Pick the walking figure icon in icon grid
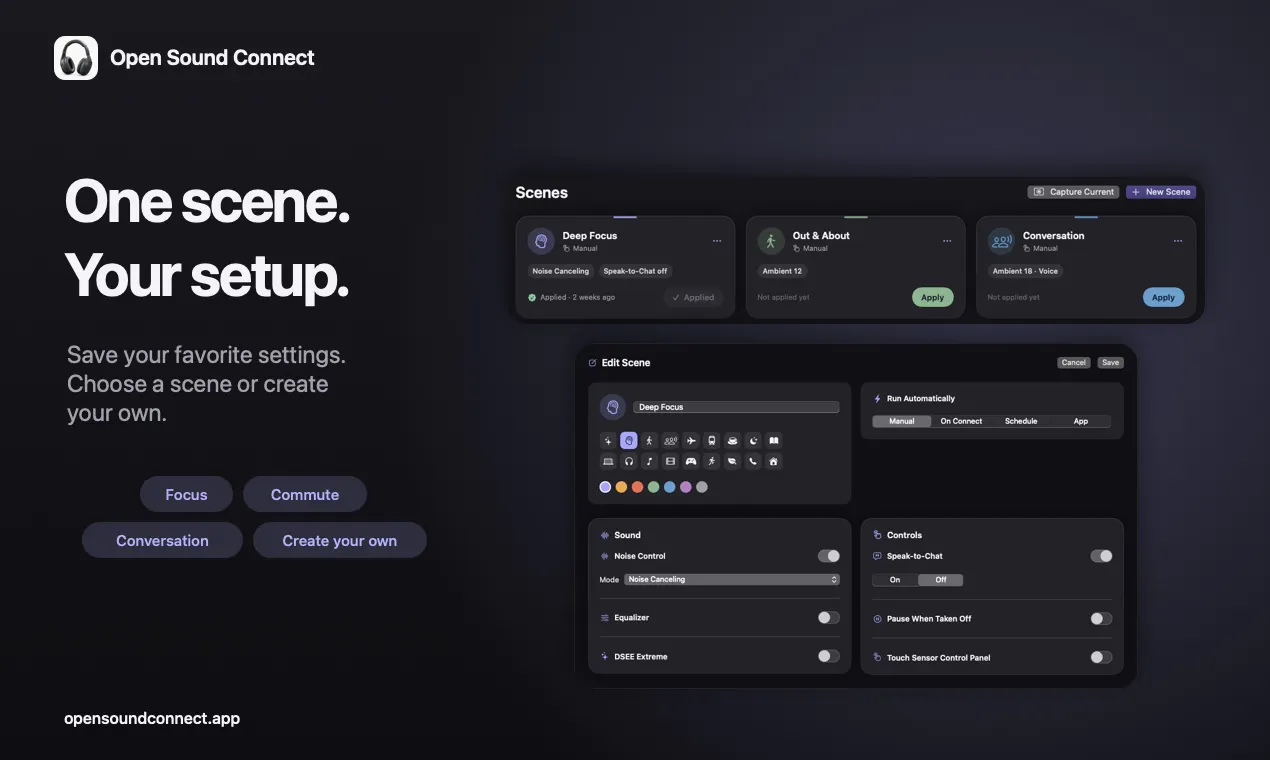Image resolution: width=1270 pixels, height=760 pixels. [650, 440]
